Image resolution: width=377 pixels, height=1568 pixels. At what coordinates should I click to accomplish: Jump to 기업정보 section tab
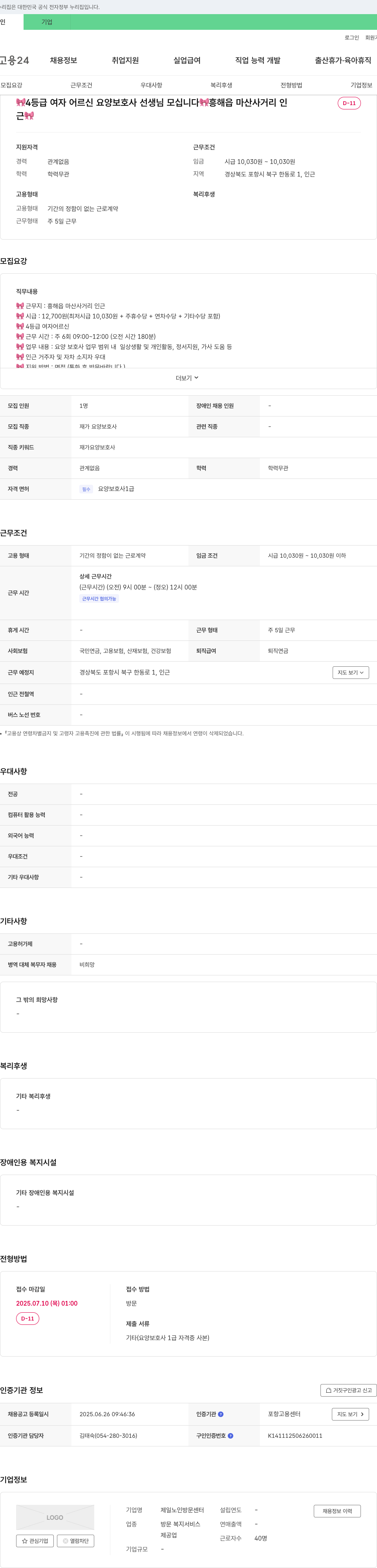point(361,85)
